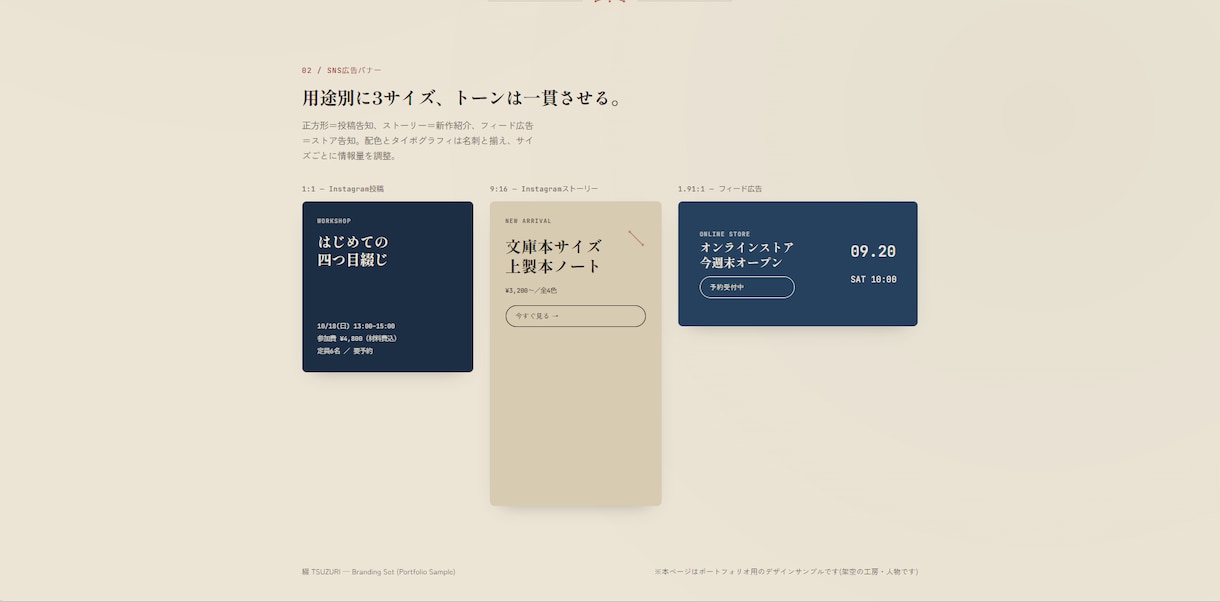The height and width of the screenshot is (602, 1220).
Task: Click the SAT 10:00 time text
Action: [873, 280]
